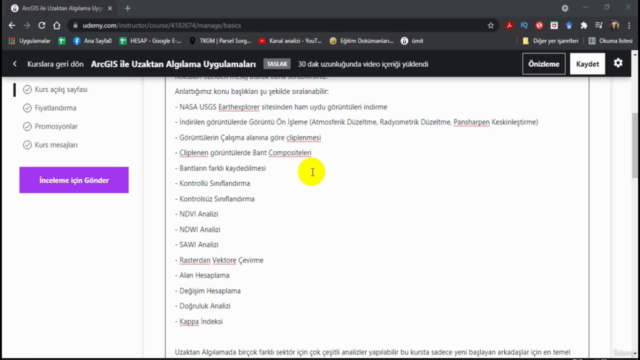Close the ArcGIS ile Uzaktan Algılama tab
The image size is (640, 360).
(110, 8)
